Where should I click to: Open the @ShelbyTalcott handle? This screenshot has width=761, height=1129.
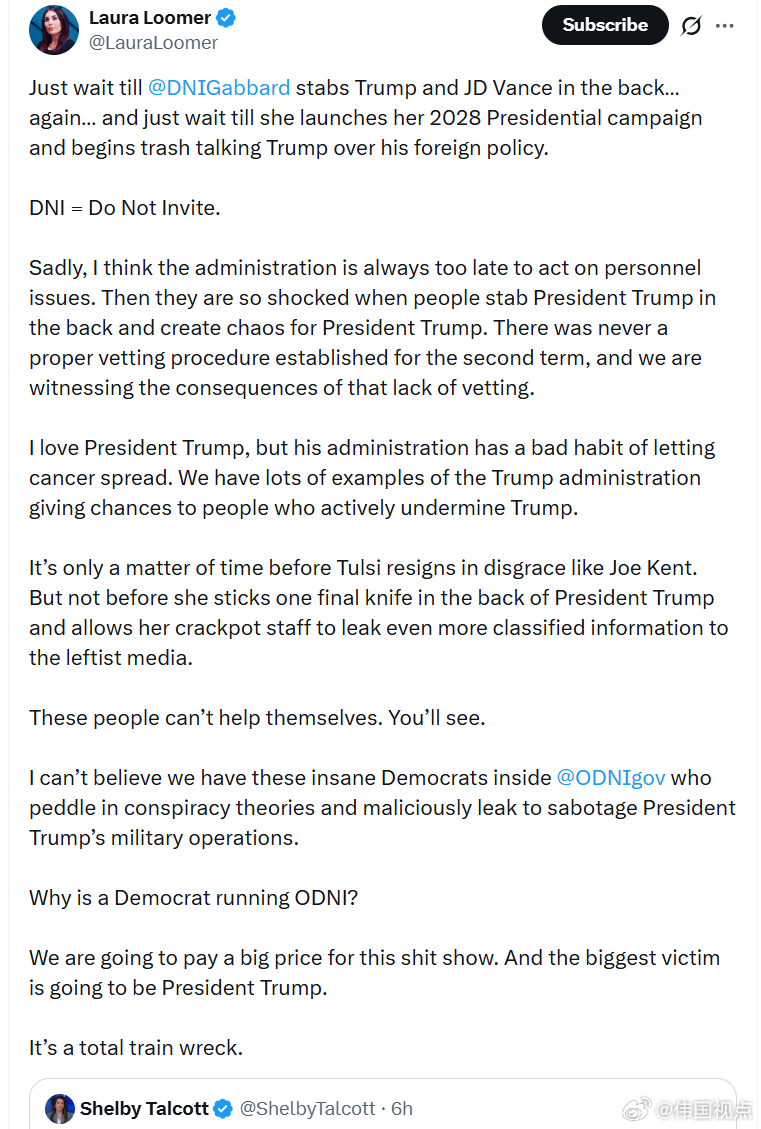307,1109
